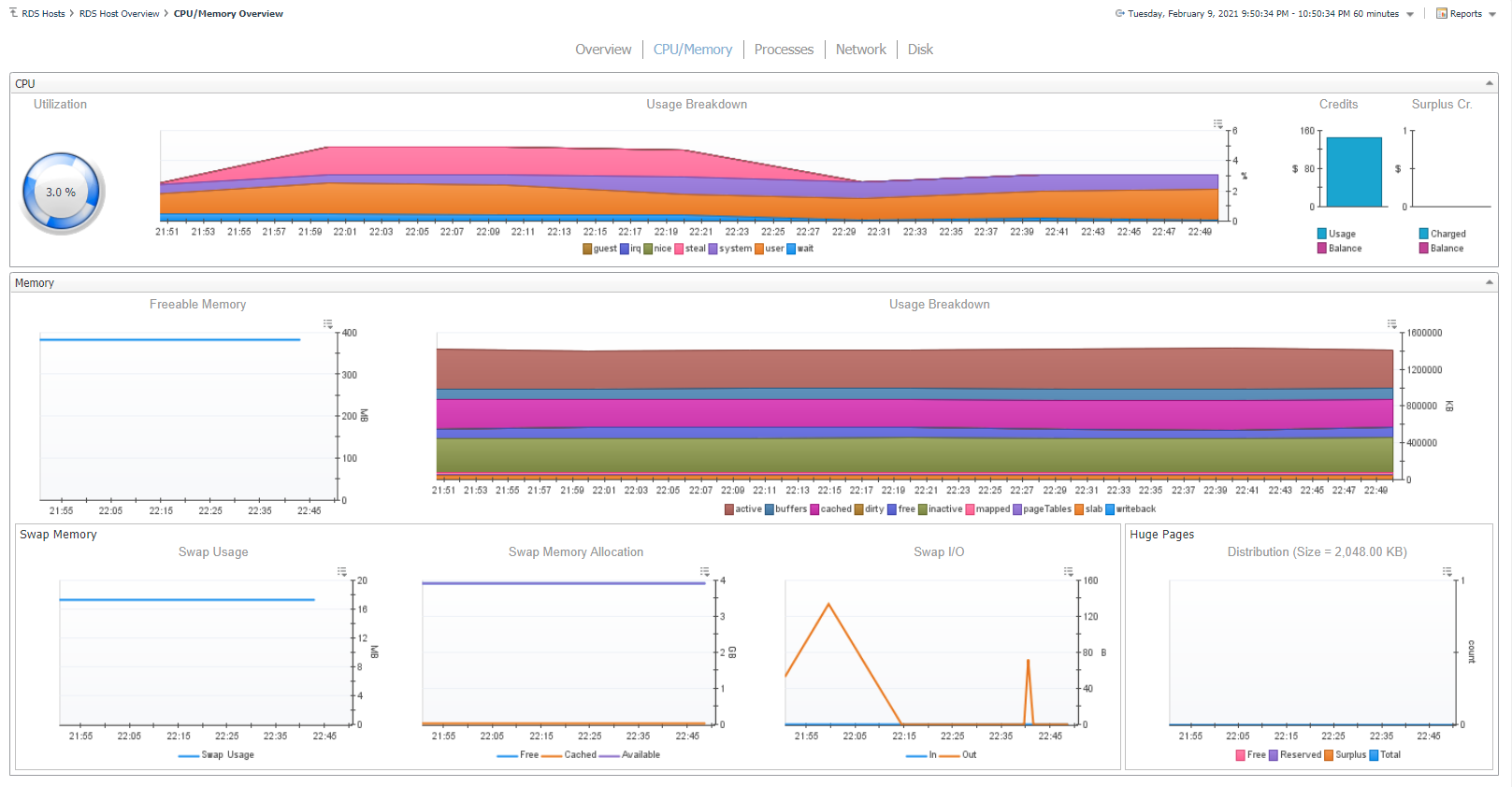
Task: Toggle the active memory legend entry
Action: (x=743, y=509)
